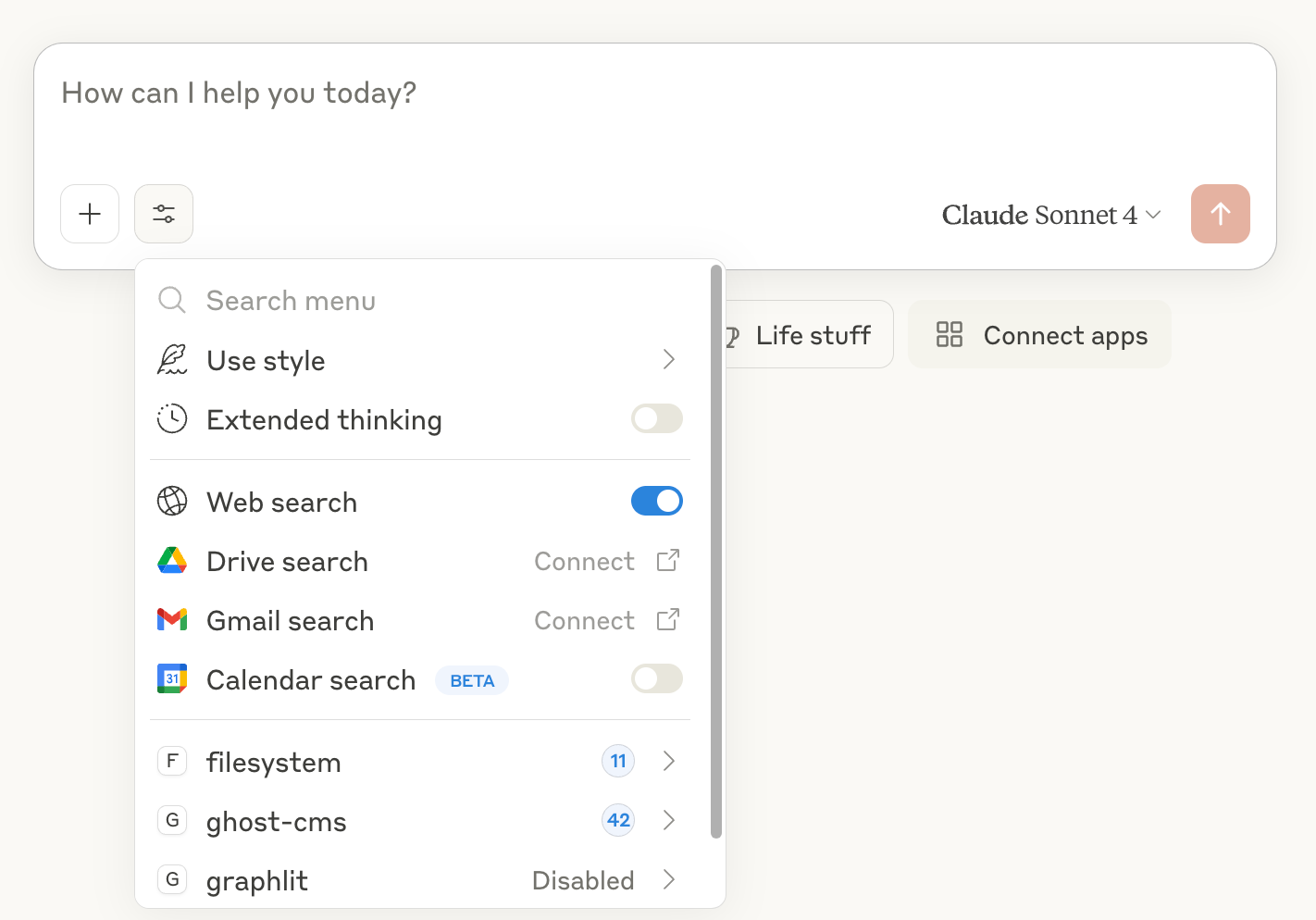Viewport: 1316px width, 920px height.
Task: Click external link icon next to Drive Connect
Action: coord(668,560)
